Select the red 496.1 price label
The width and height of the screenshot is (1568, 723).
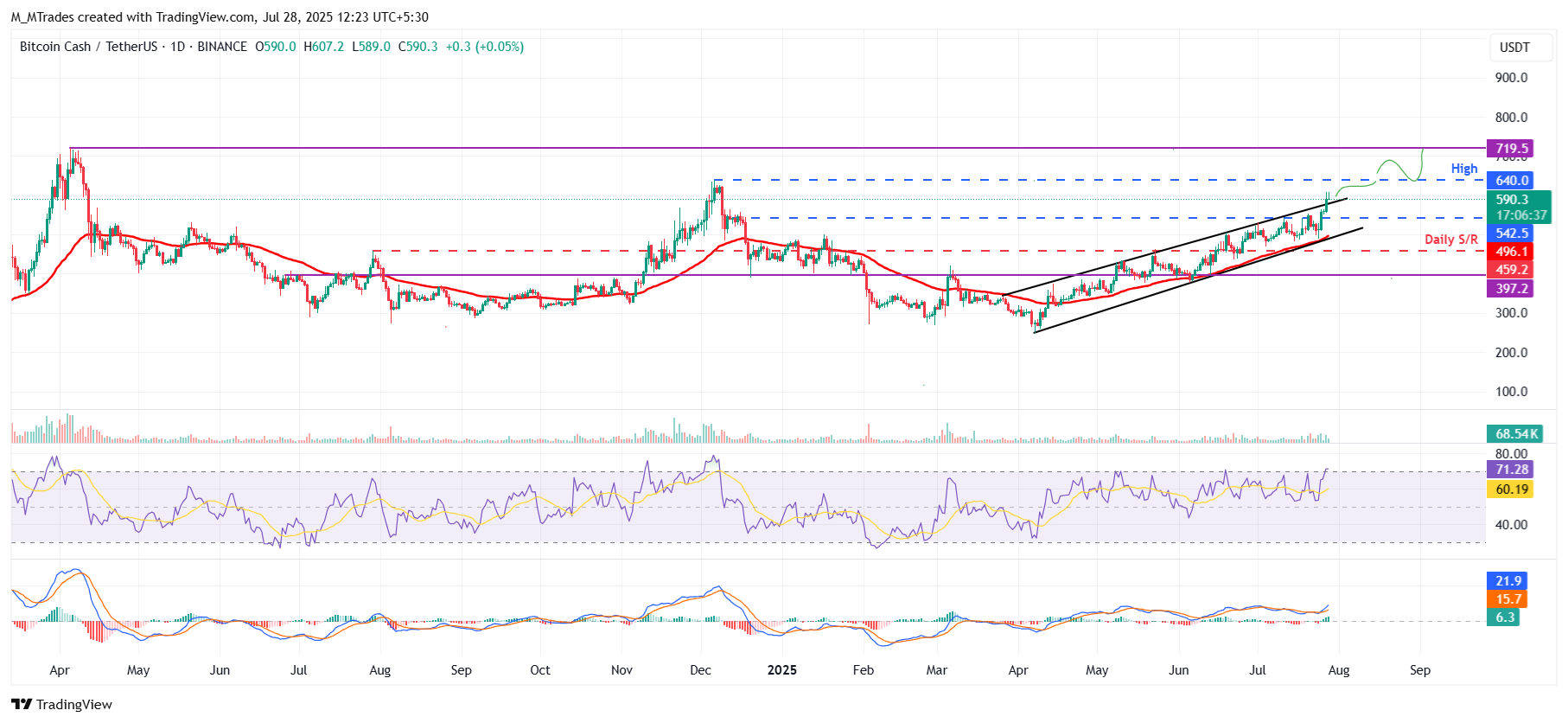pos(1511,252)
